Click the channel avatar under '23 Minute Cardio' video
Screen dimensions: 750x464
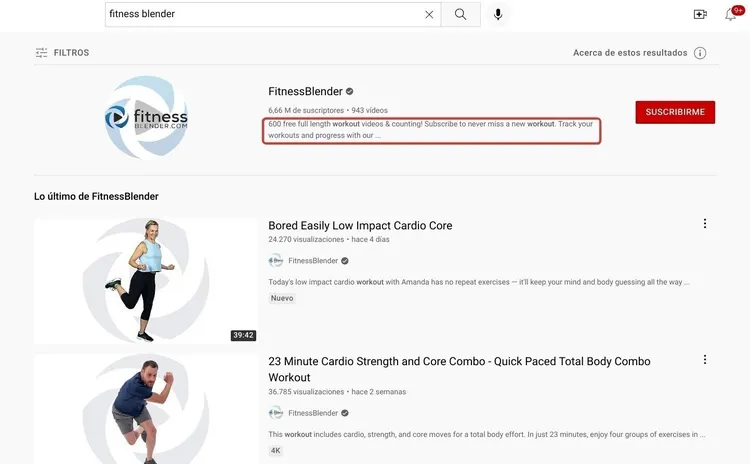(276, 413)
